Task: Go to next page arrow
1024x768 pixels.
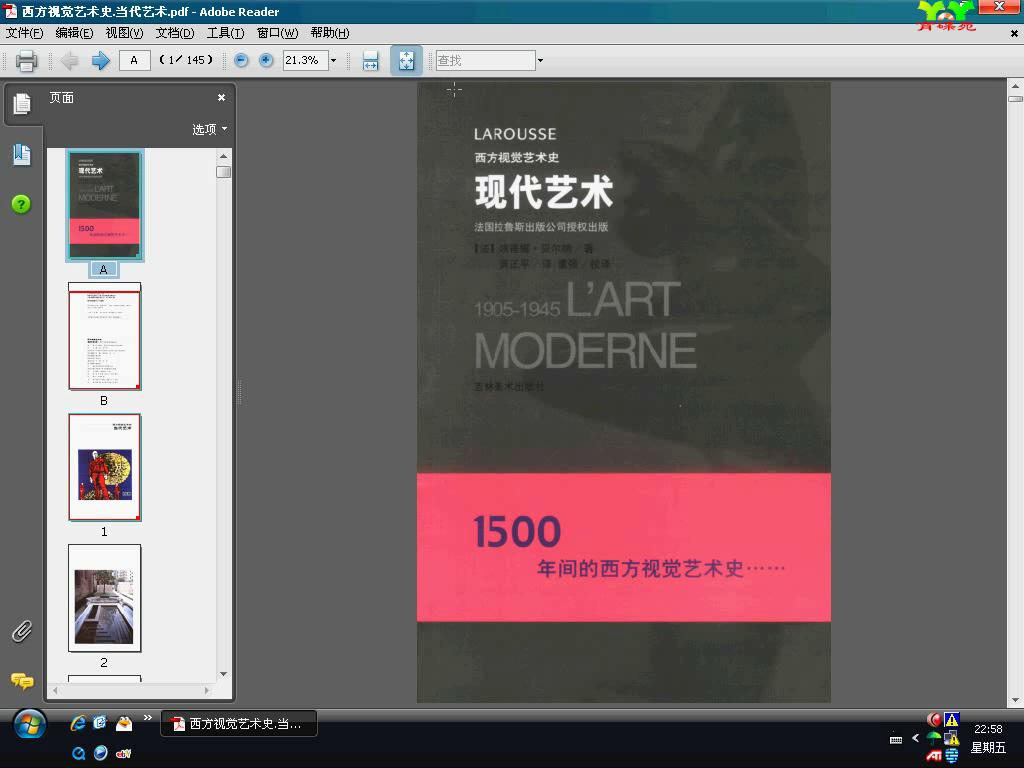Action: 100,61
